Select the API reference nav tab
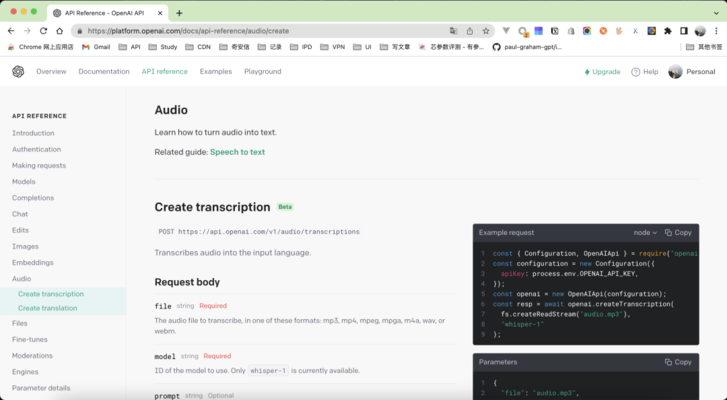727x400 pixels. pyautogui.click(x=165, y=71)
